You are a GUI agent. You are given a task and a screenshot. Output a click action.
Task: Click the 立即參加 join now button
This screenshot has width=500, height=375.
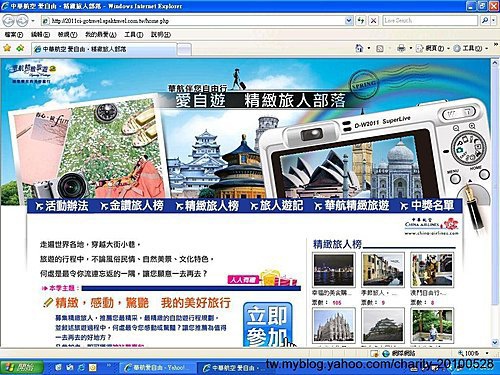(x=267, y=325)
